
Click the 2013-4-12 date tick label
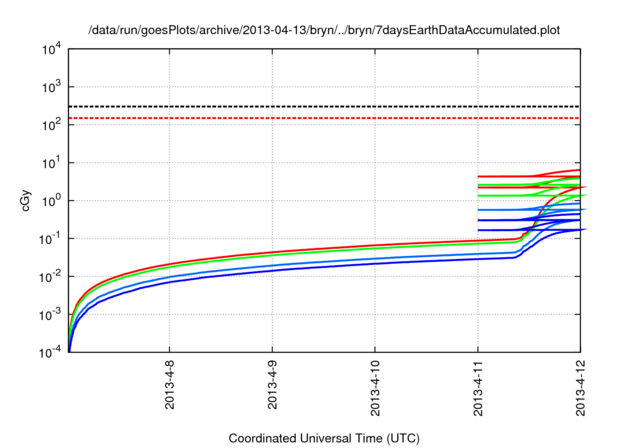580,388
